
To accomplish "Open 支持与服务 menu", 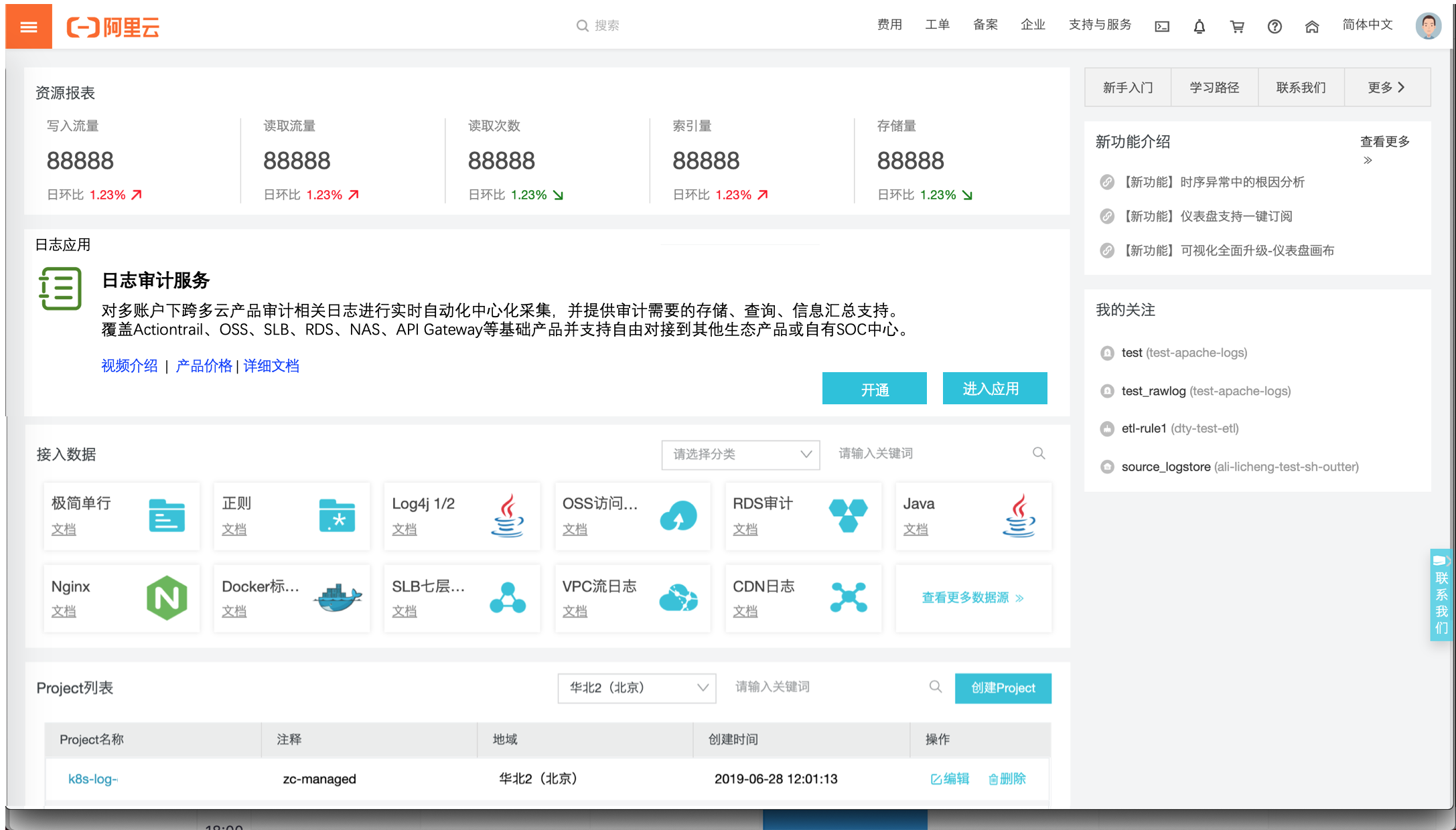I will [1100, 25].
